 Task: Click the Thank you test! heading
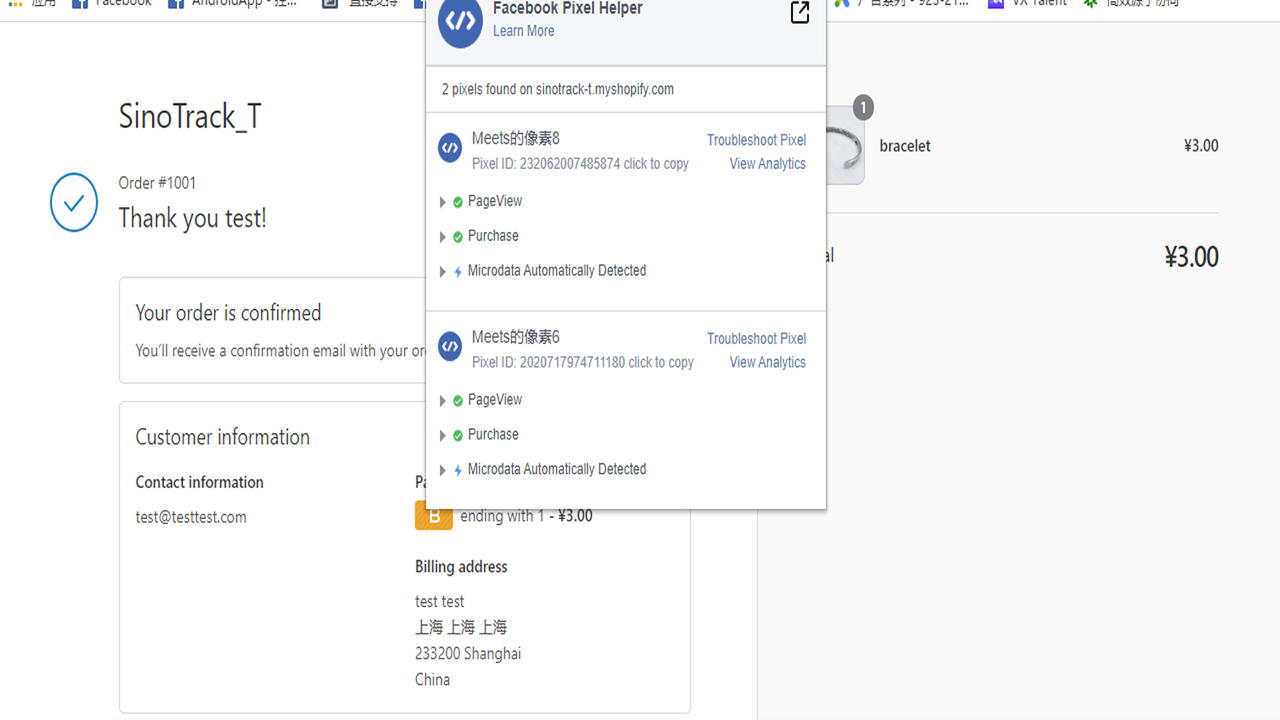tap(193, 218)
